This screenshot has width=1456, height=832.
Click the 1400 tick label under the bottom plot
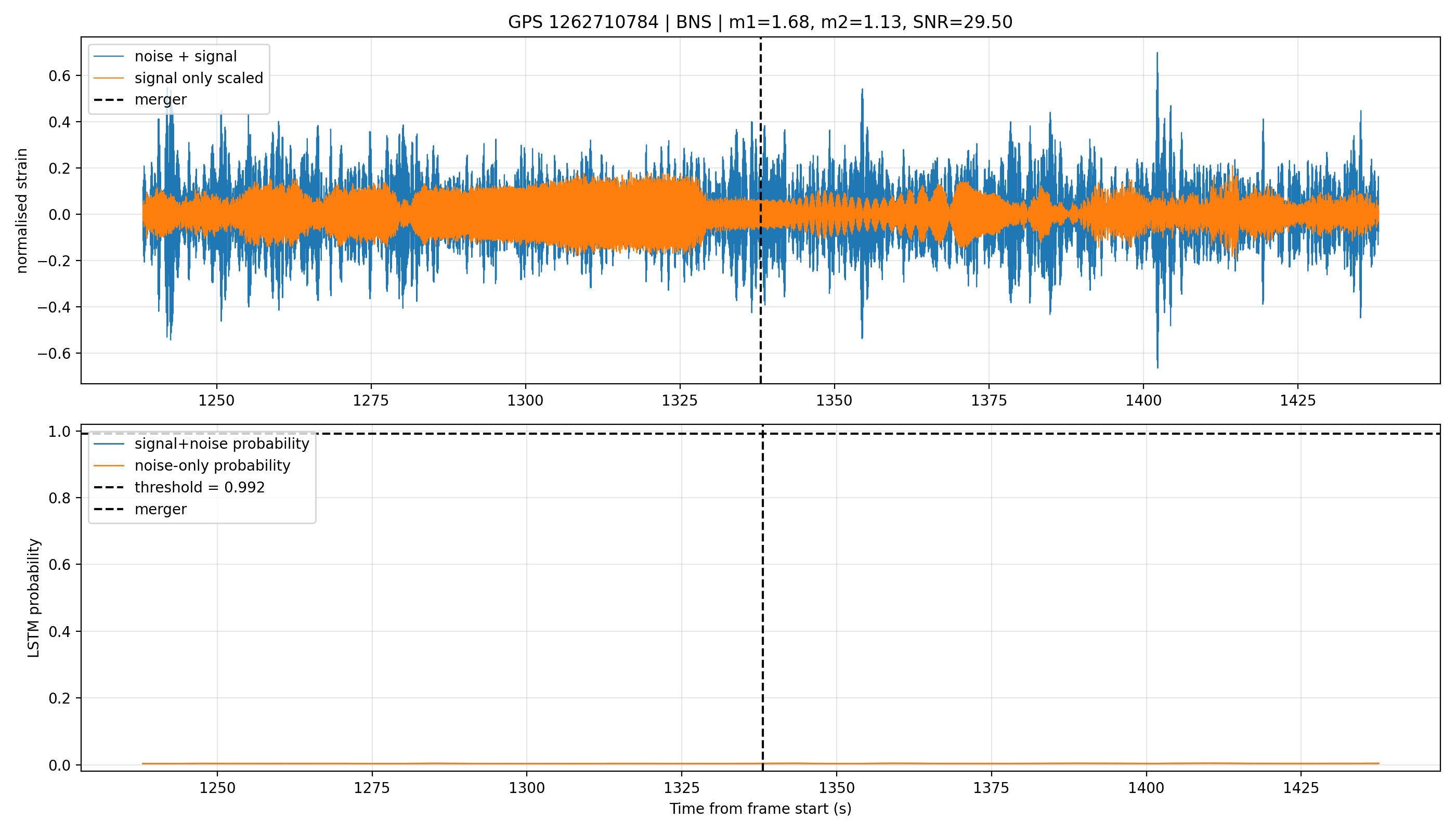[x=1146, y=788]
